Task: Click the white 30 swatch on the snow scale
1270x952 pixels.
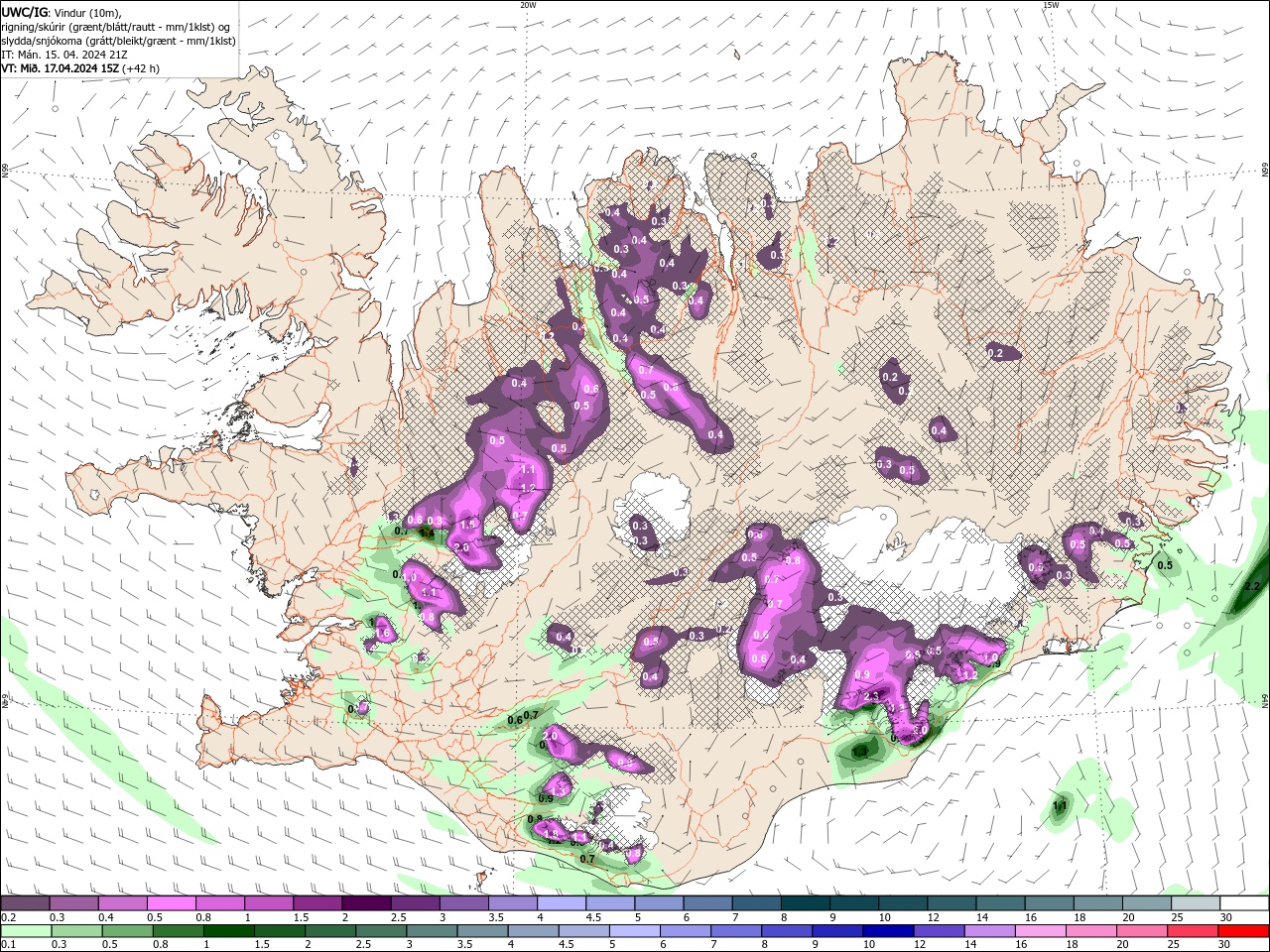Action: point(1243,903)
